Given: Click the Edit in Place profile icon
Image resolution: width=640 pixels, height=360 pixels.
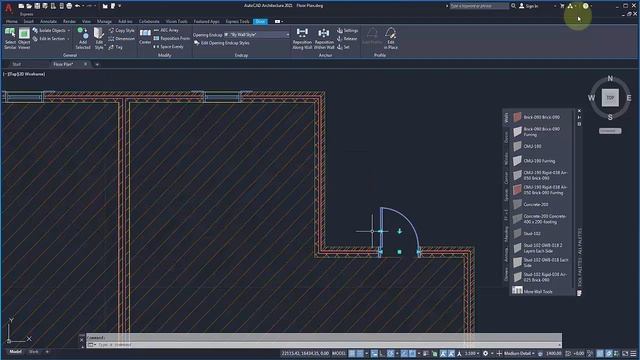Looking at the screenshot, I should point(391,38).
